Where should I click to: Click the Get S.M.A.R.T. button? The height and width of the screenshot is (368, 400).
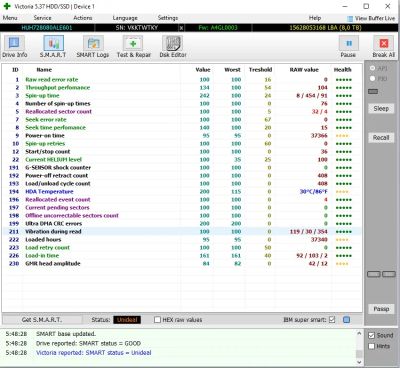[x=42, y=320]
